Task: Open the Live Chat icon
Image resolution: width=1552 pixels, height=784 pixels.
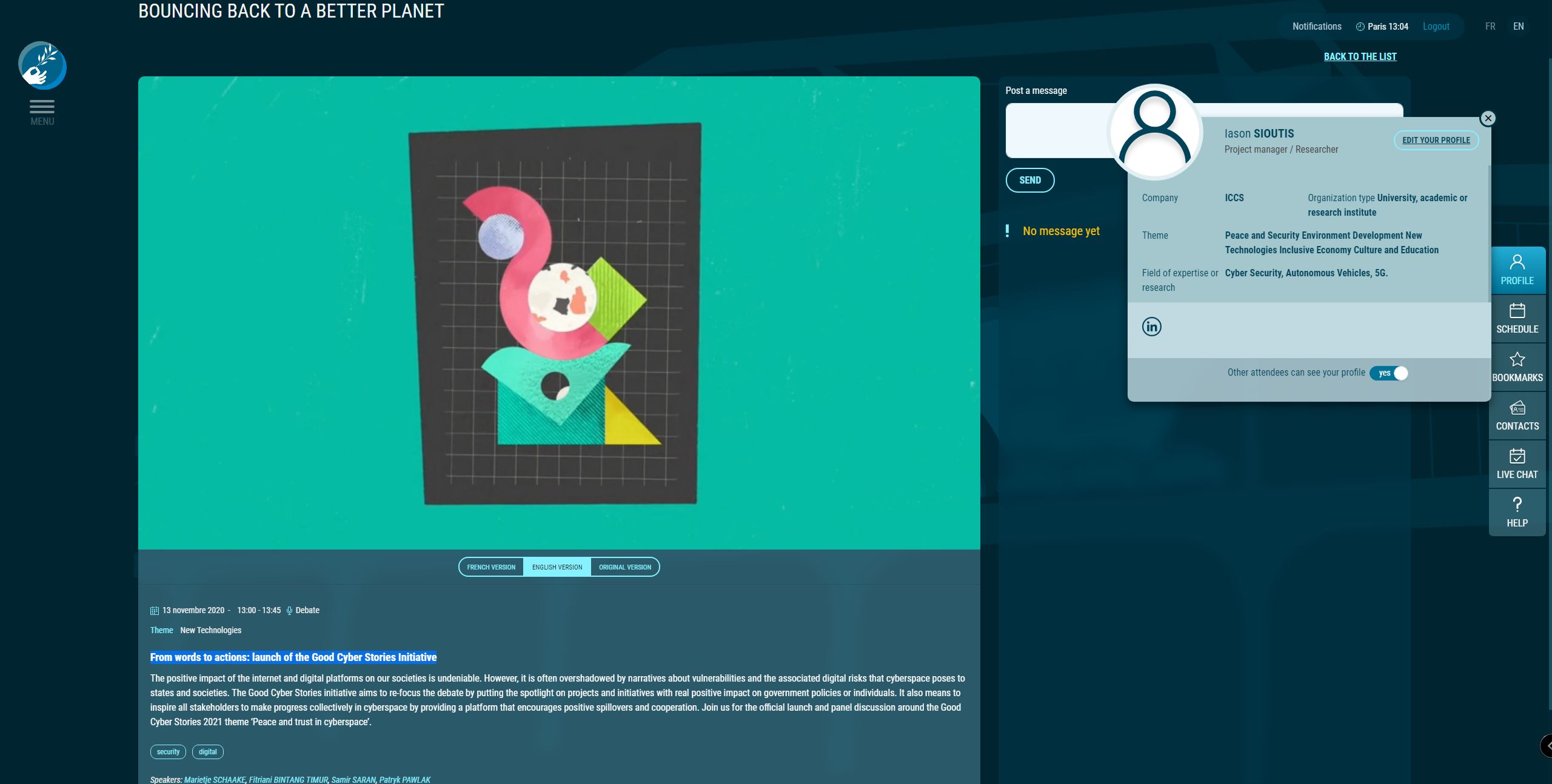Action: point(1517,463)
